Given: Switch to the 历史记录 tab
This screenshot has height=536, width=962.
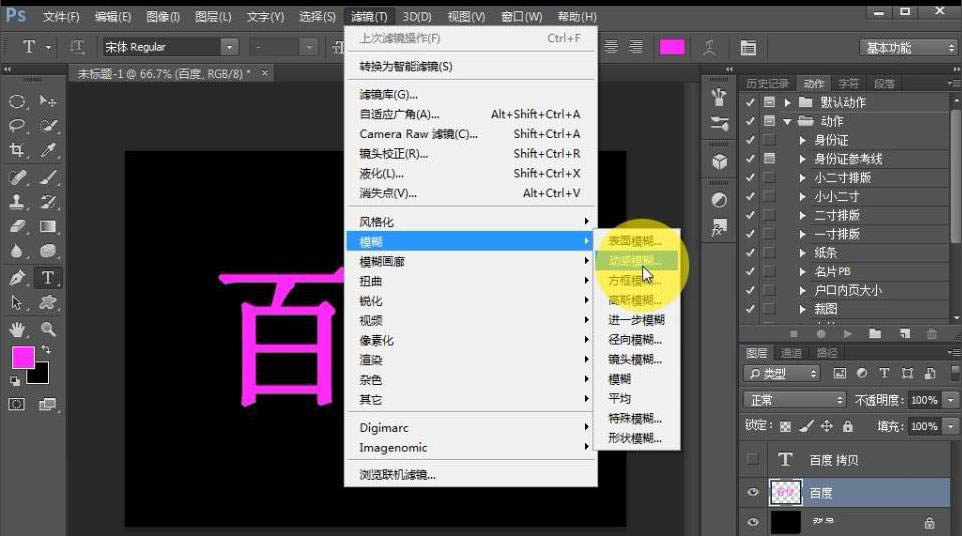Looking at the screenshot, I should [767, 83].
